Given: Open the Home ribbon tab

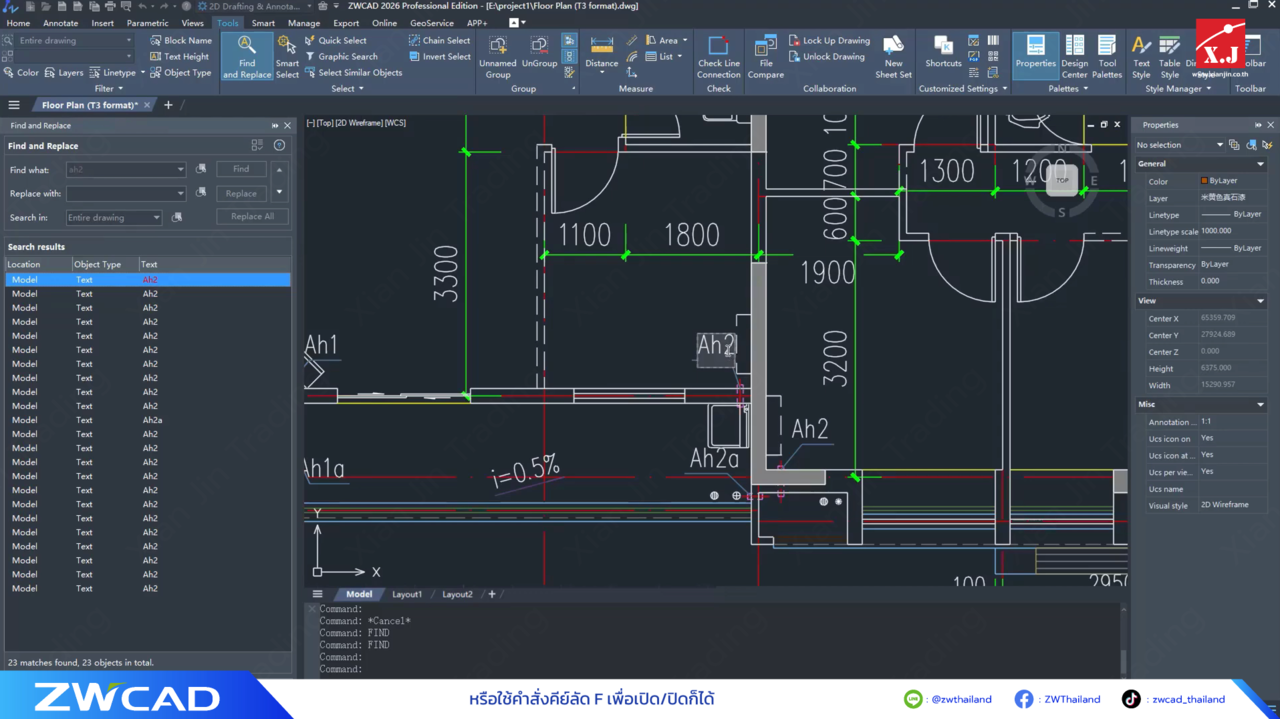Looking at the screenshot, I should 18,23.
